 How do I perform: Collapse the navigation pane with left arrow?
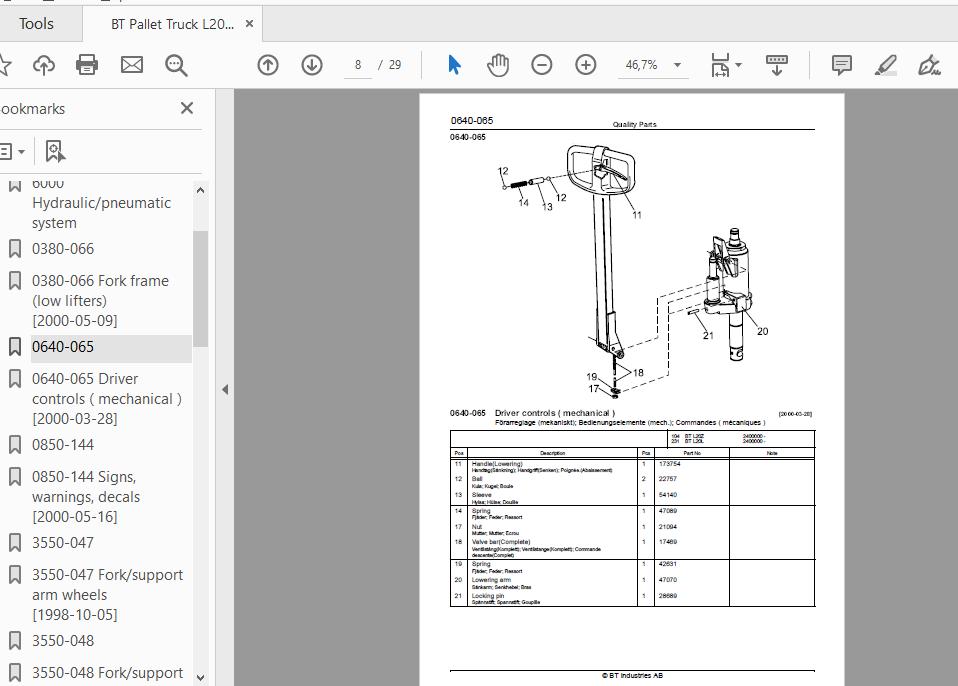225,389
